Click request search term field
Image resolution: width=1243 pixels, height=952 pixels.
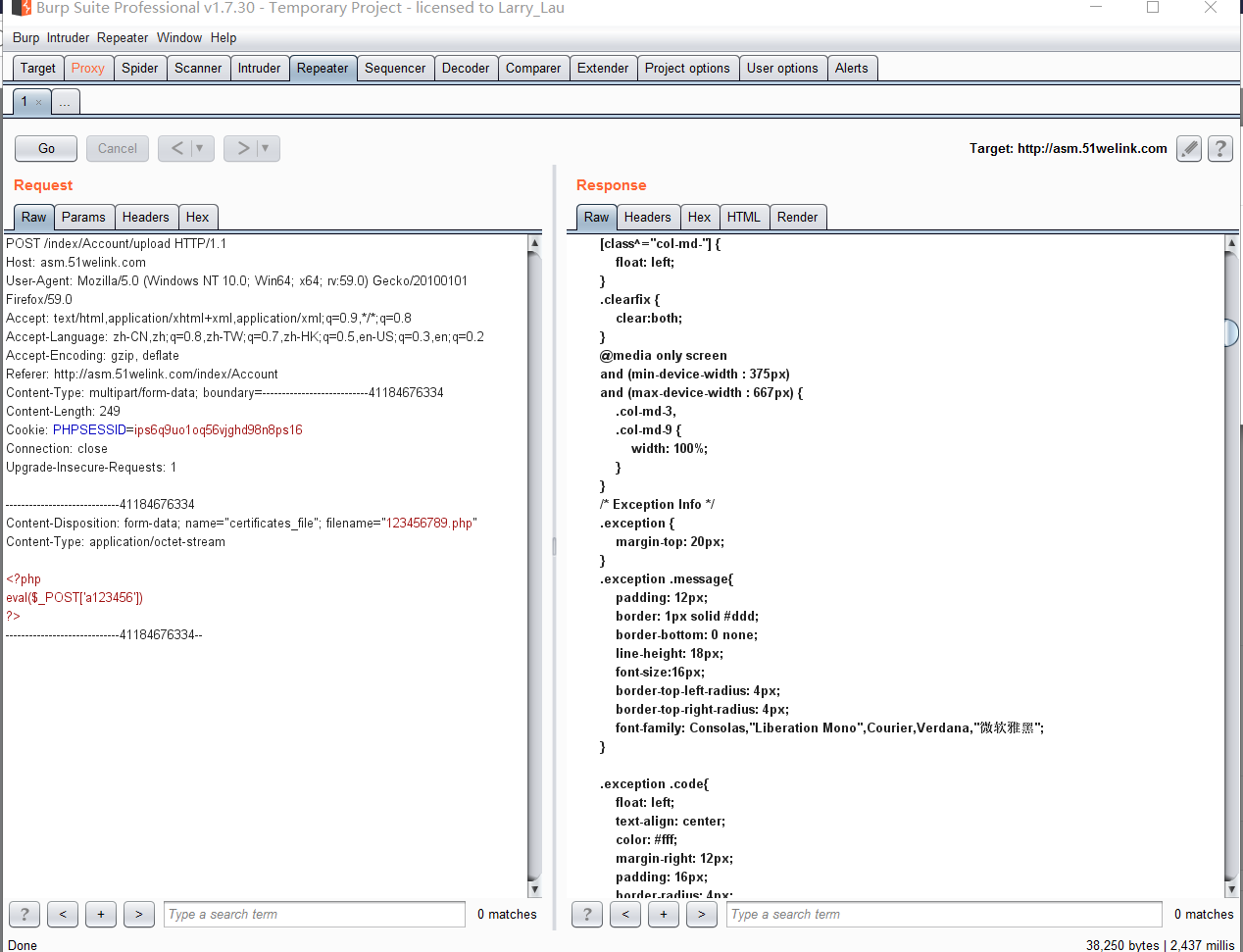tap(315, 914)
